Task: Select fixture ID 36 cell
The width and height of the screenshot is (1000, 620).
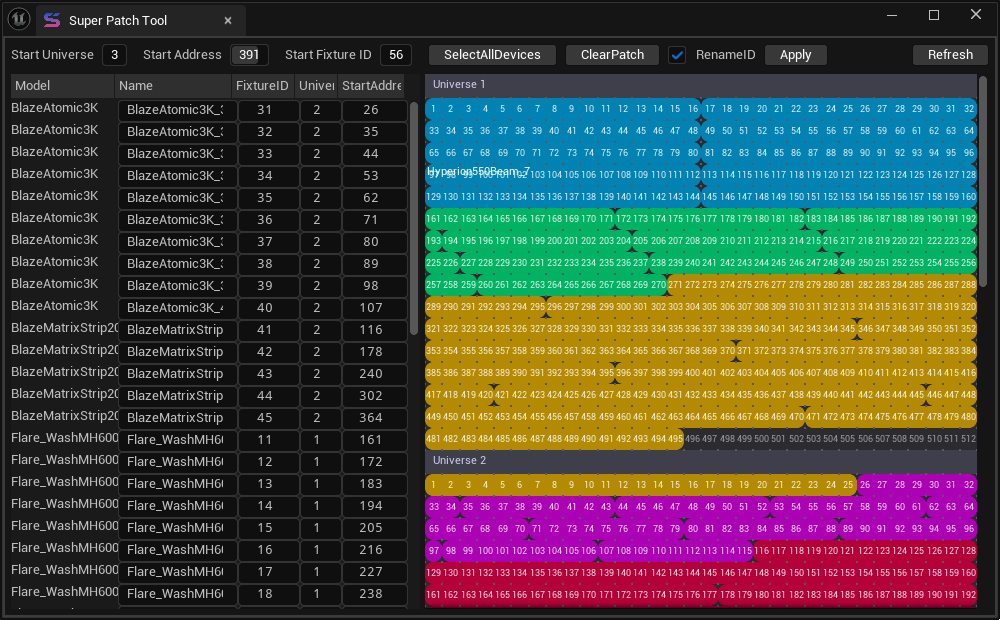Action: [x=265, y=219]
